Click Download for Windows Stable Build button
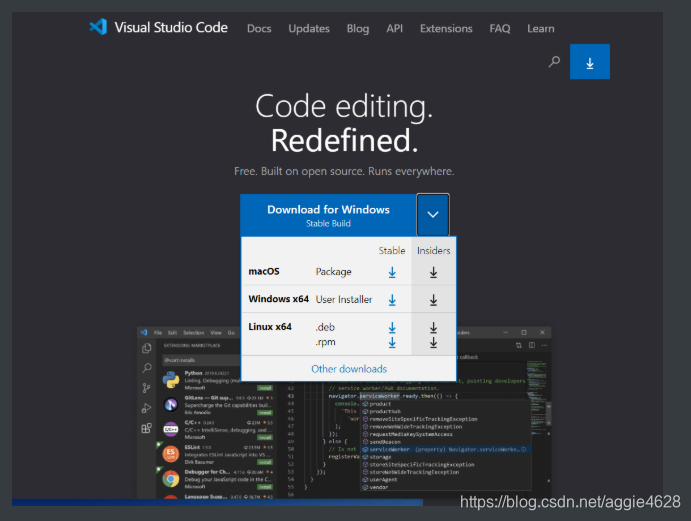This screenshot has width=691, height=521. coord(328,215)
